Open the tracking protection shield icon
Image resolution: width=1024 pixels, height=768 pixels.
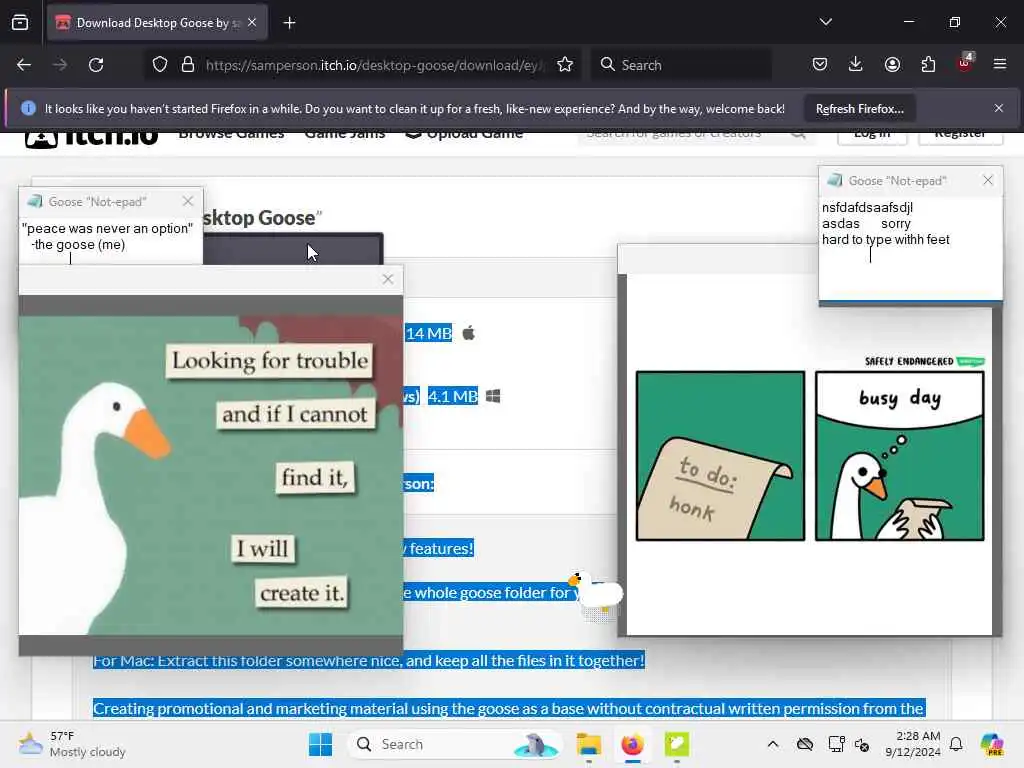pyautogui.click(x=160, y=65)
